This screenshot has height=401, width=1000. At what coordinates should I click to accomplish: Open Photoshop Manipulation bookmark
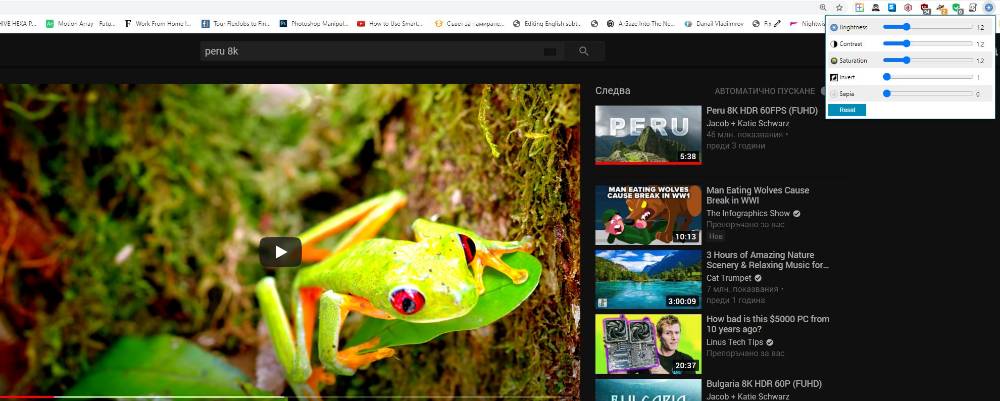(x=314, y=23)
